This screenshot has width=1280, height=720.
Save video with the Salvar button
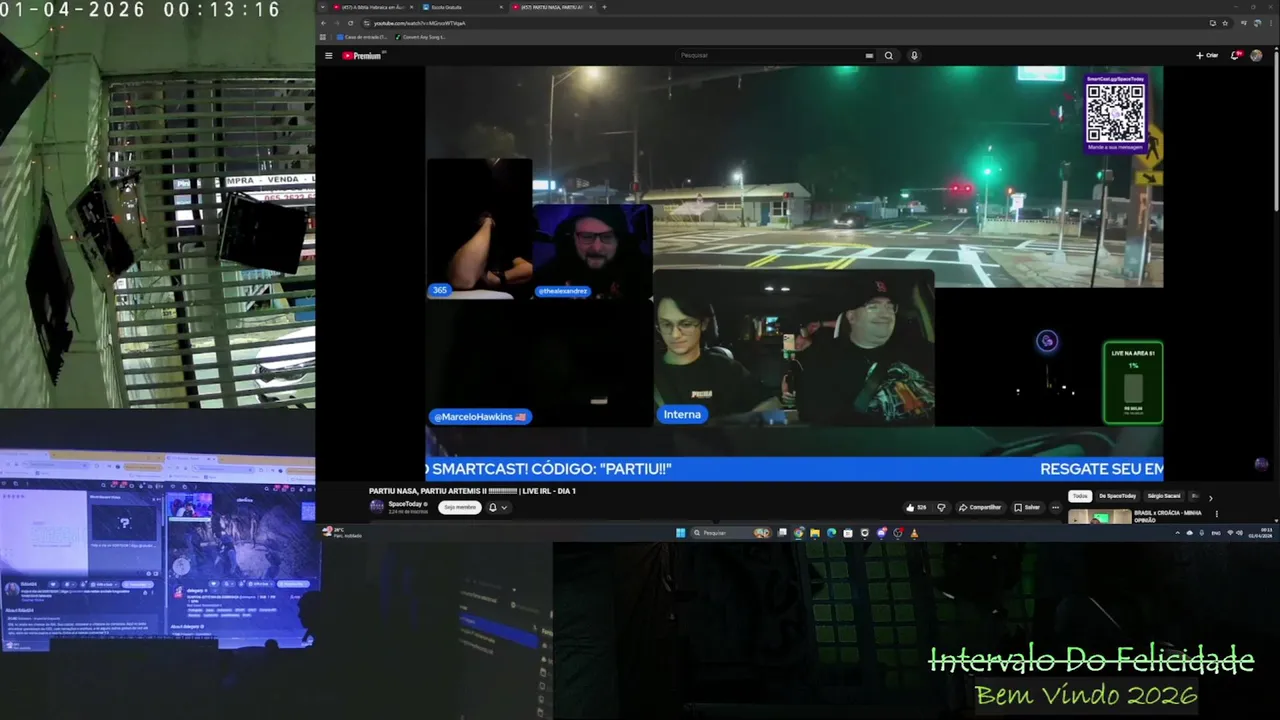[x=1027, y=507]
